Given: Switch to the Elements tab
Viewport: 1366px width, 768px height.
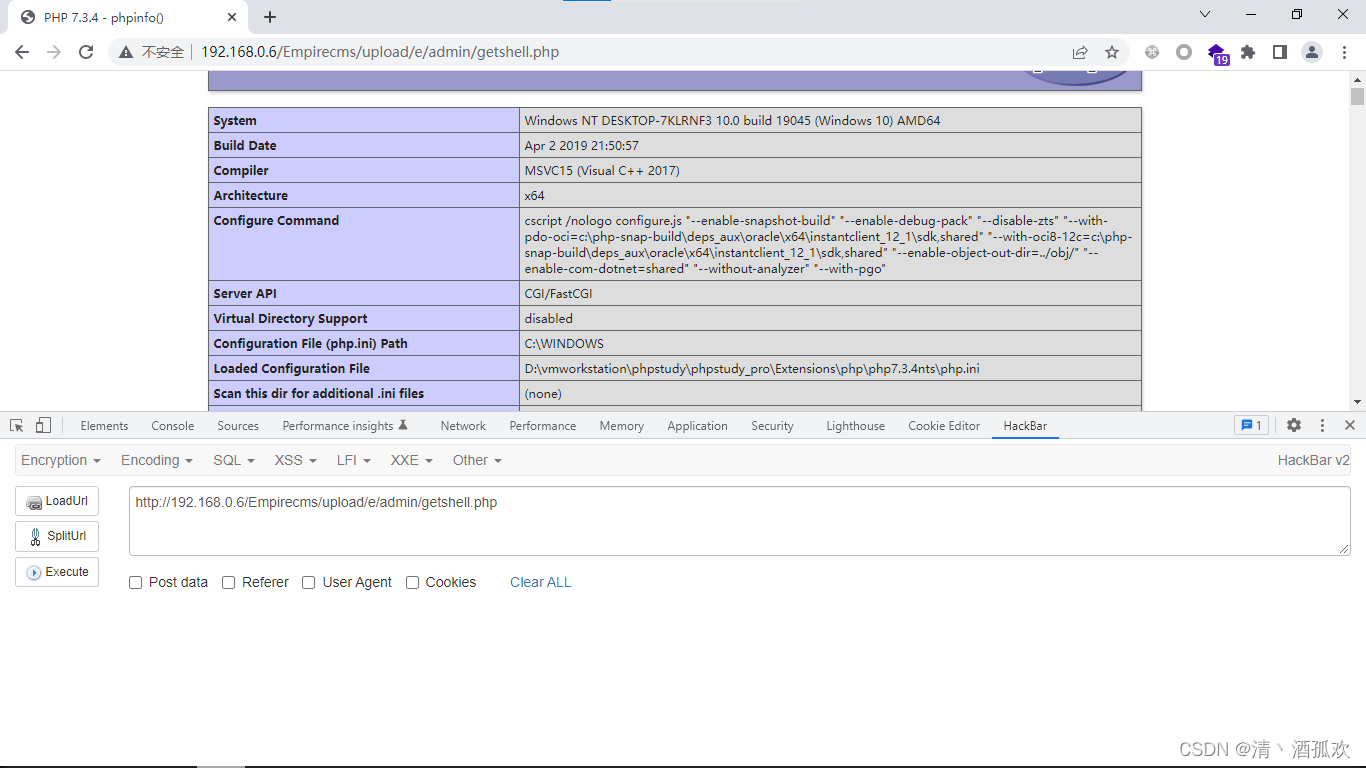Looking at the screenshot, I should click(104, 426).
